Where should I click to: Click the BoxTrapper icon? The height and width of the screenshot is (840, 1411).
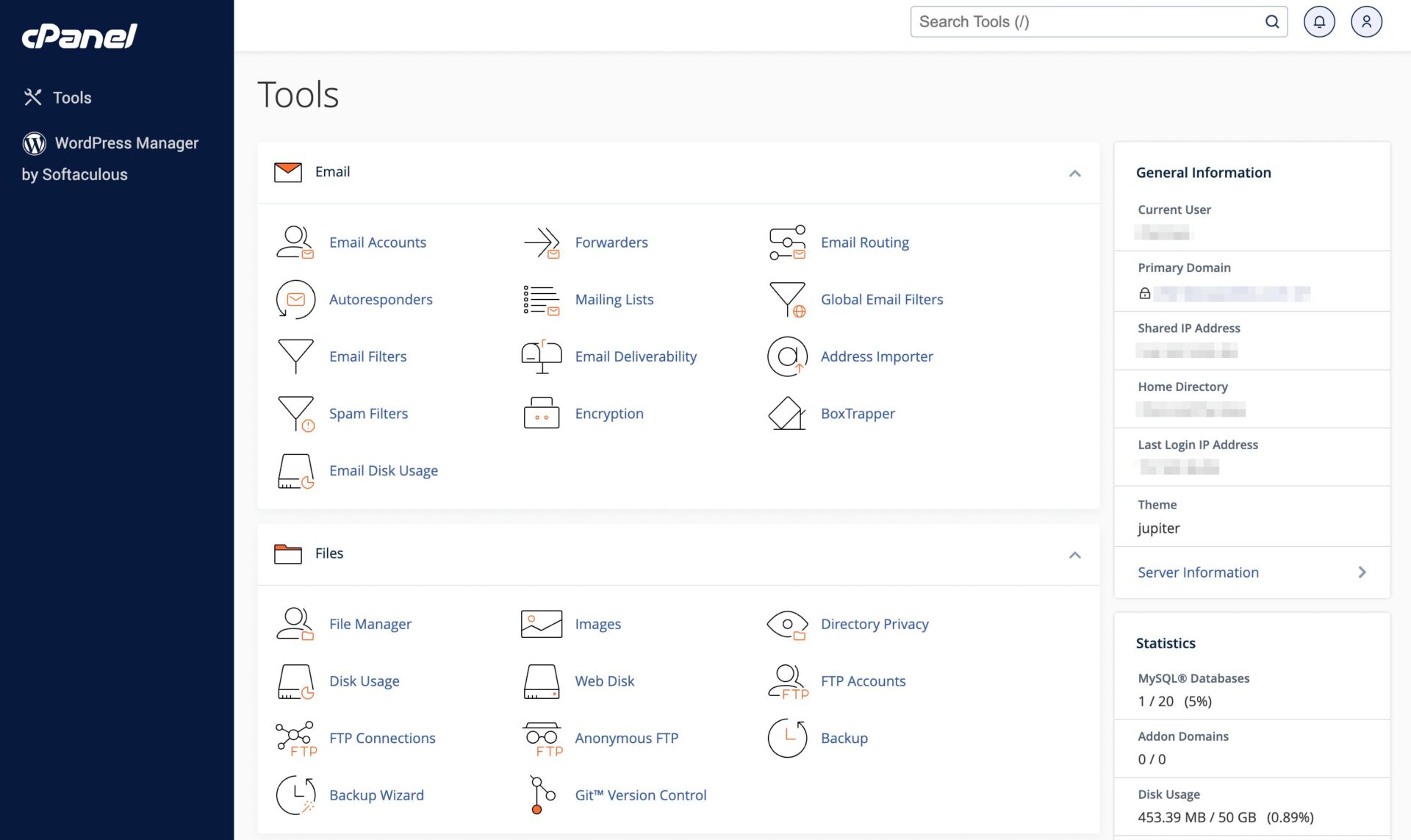[786, 413]
